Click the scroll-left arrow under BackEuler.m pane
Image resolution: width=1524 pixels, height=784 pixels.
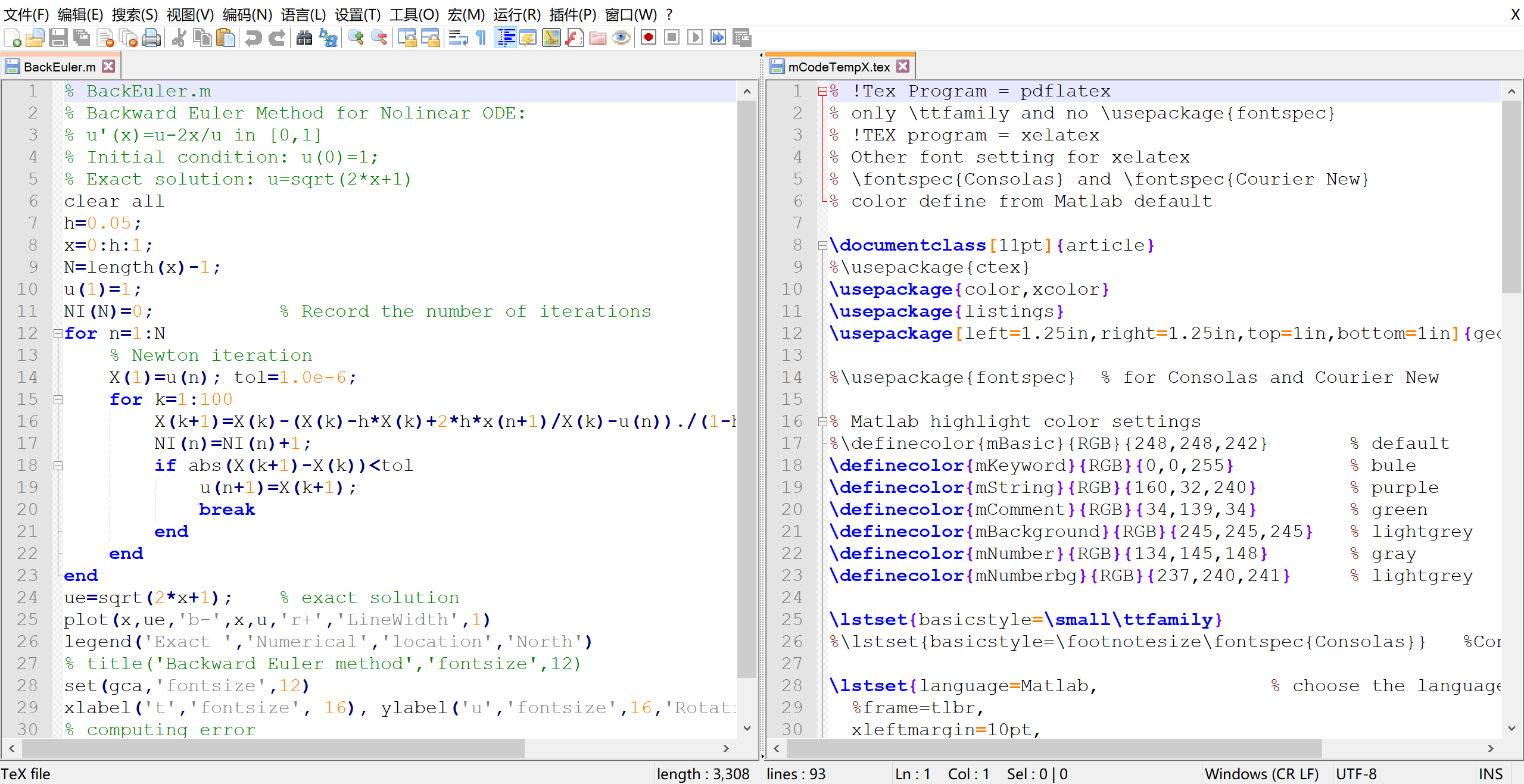12,749
